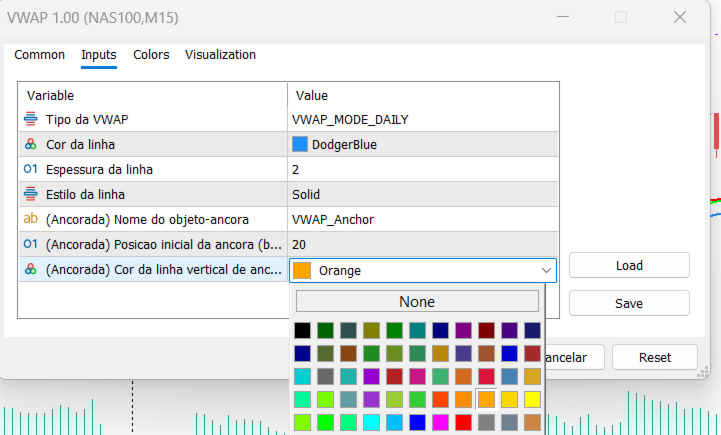Click the Estilo da linha row icon
Screen dimensions: 721x435
(x=30, y=194)
